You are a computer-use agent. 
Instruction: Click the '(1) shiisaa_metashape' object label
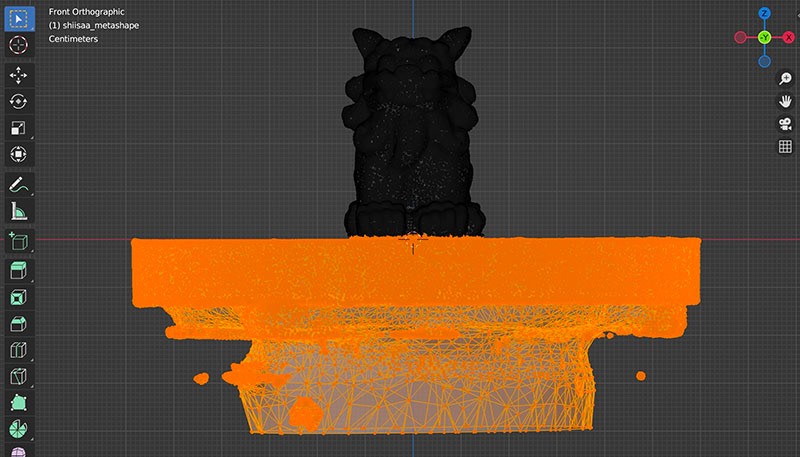click(94, 25)
